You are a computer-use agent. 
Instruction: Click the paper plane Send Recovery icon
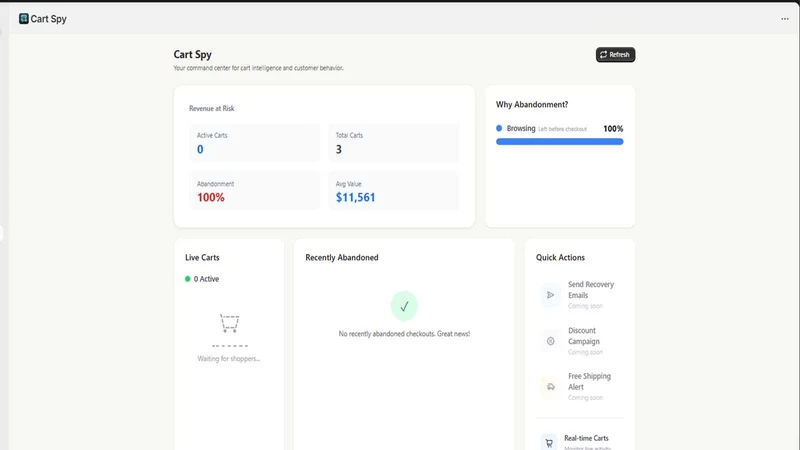click(x=551, y=295)
